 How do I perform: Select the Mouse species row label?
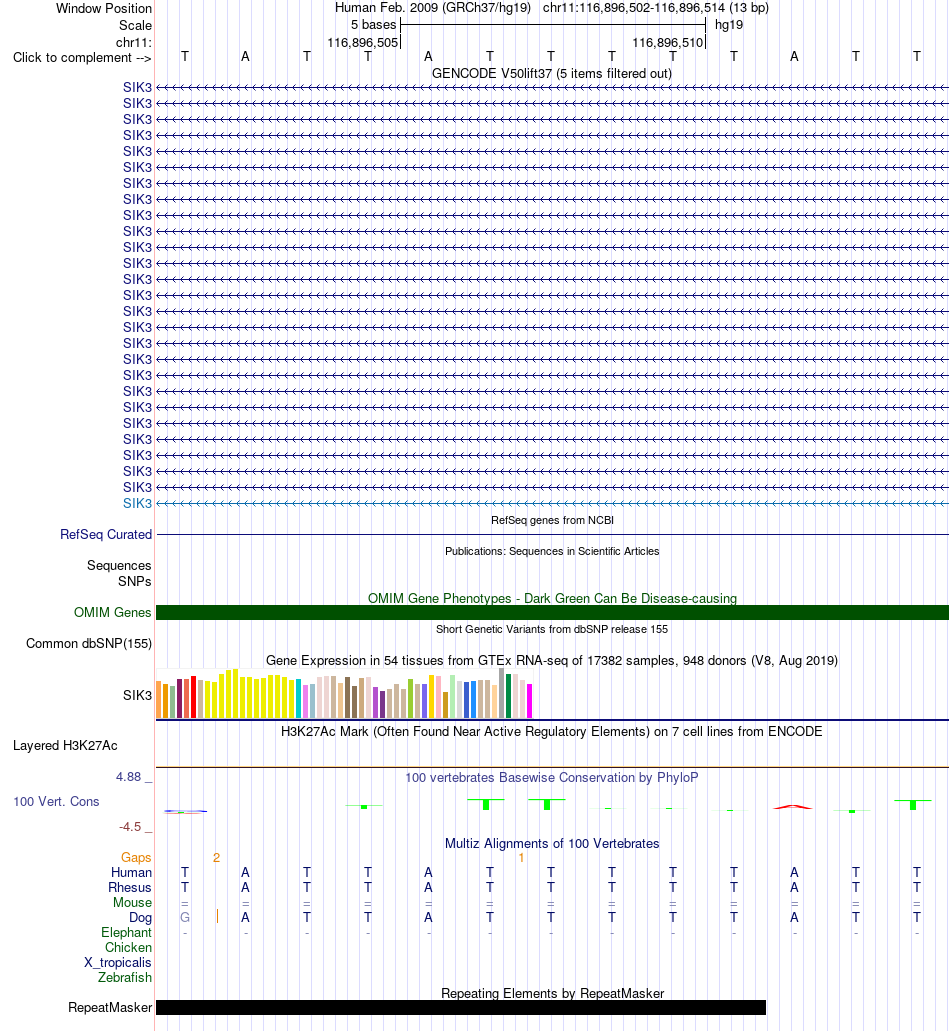[132, 903]
